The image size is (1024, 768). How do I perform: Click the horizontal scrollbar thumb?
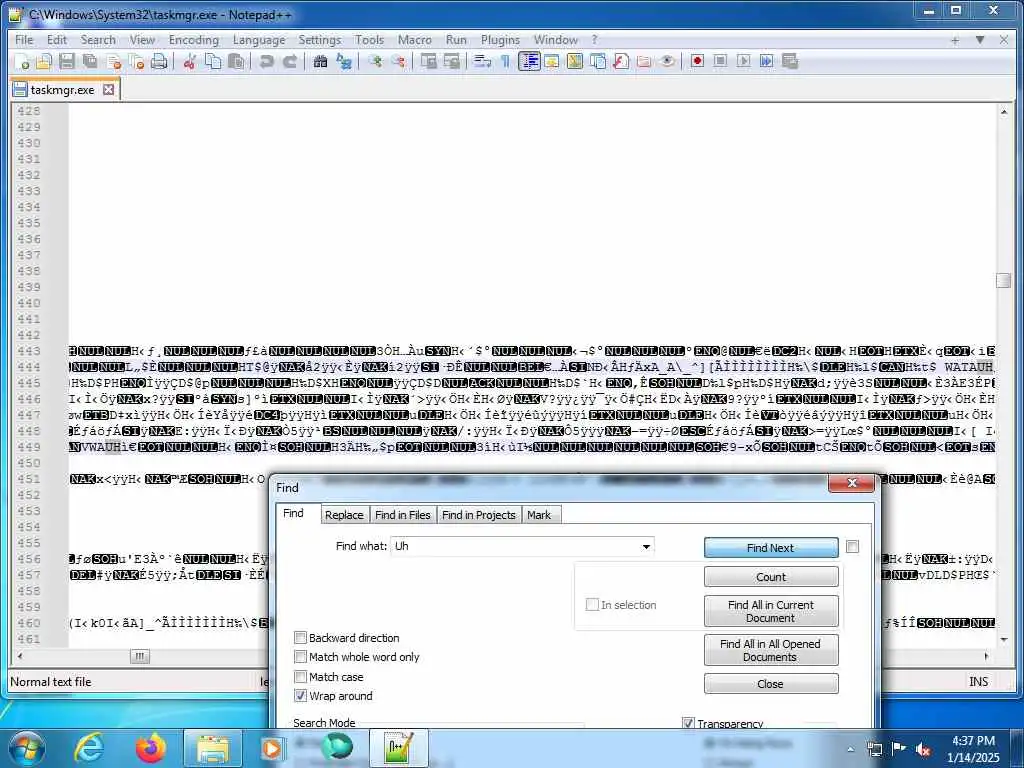140,656
